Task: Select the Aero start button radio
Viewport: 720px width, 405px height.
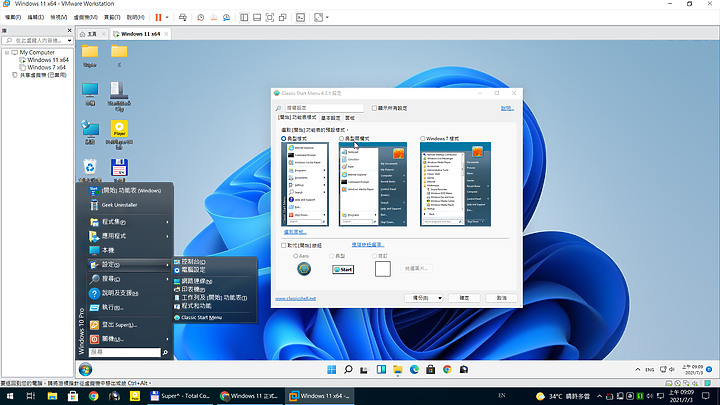Action: point(295,256)
